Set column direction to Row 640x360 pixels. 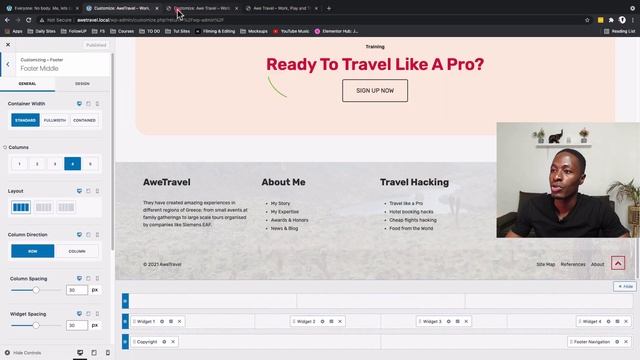33,251
